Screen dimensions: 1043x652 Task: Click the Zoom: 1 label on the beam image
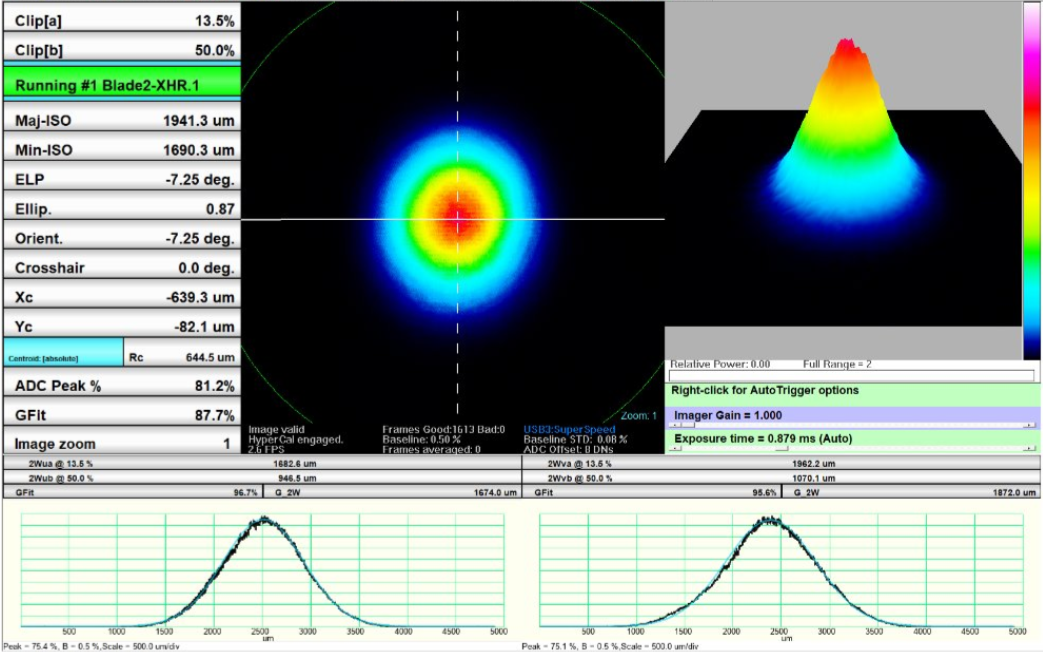pos(639,416)
